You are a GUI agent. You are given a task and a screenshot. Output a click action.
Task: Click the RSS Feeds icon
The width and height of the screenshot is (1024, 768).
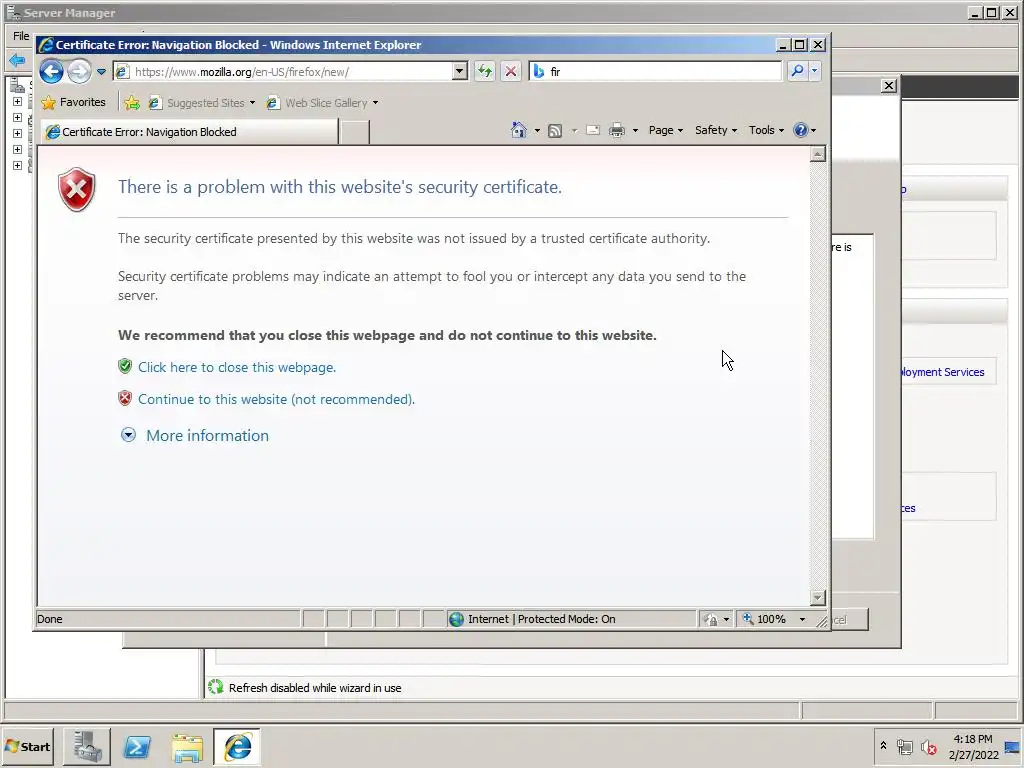click(554, 131)
